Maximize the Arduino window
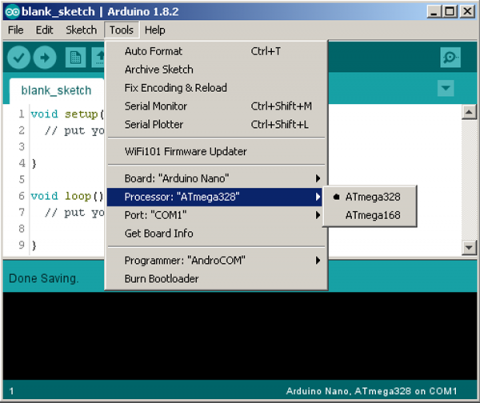480x403 pixels. 450,12
